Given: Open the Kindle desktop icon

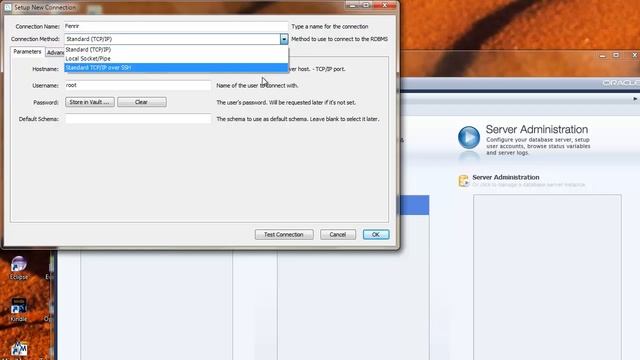Looking at the screenshot, I should 18,310.
